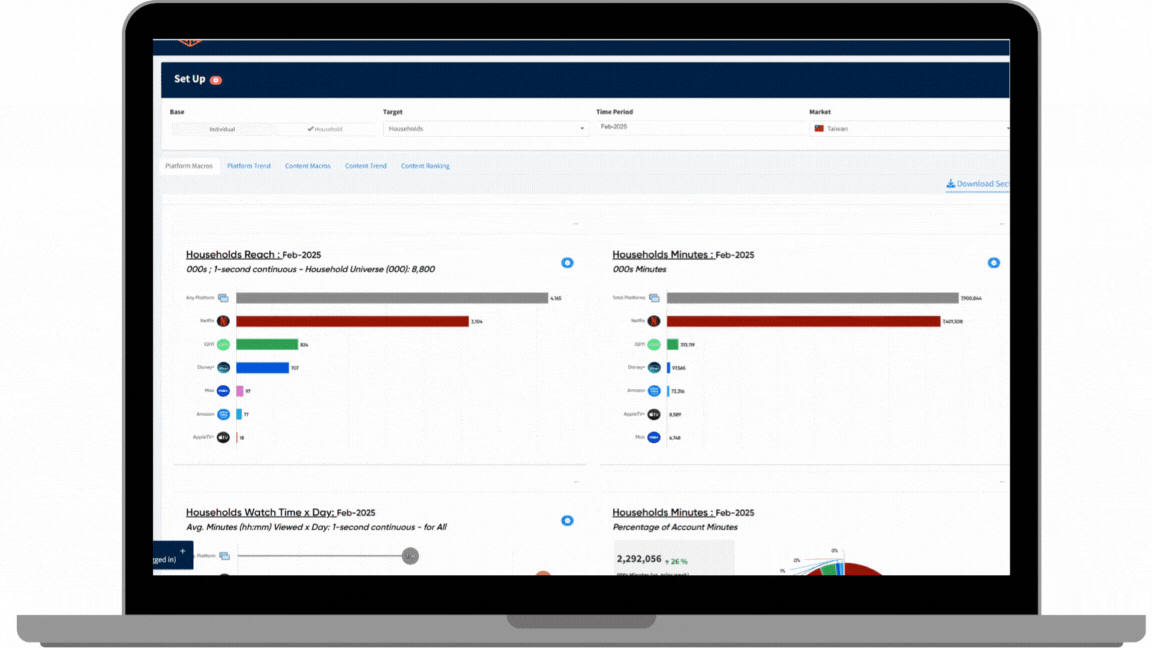The height and width of the screenshot is (648, 1152).
Task: Click the Netflix logo in Households Reach chart
Action: tap(223, 321)
